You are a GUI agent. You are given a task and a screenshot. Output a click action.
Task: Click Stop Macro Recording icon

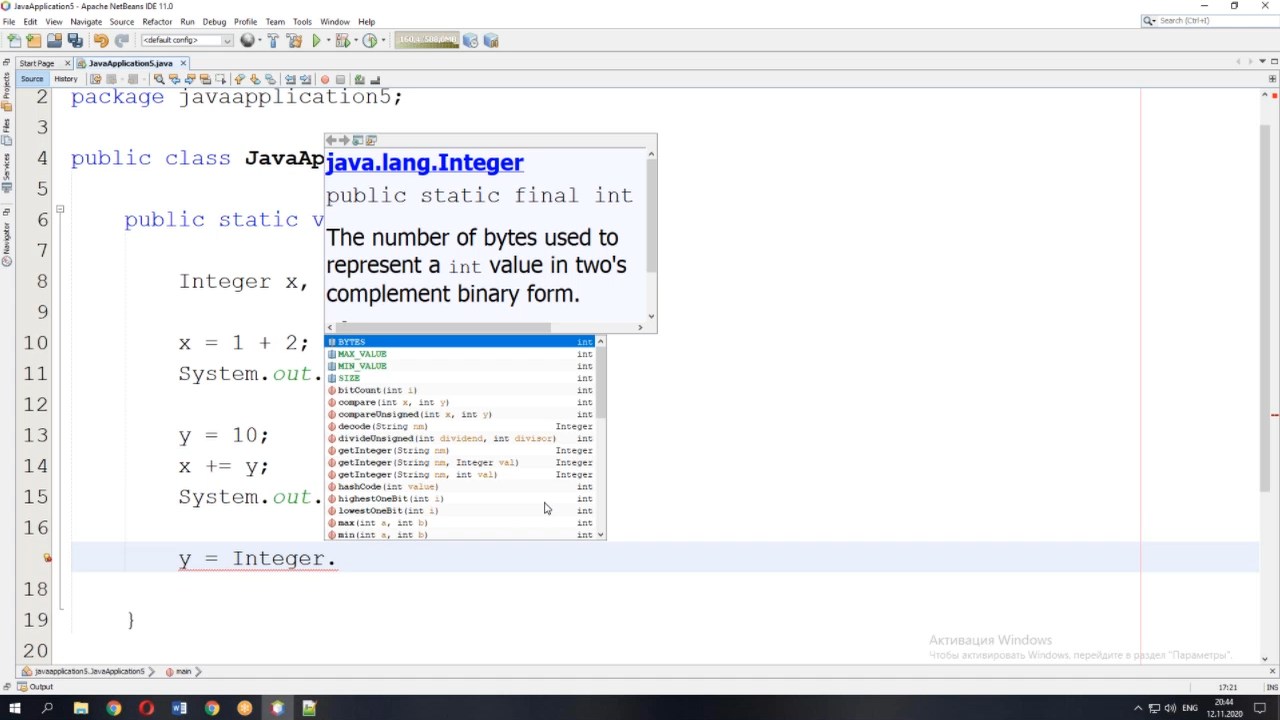click(340, 79)
